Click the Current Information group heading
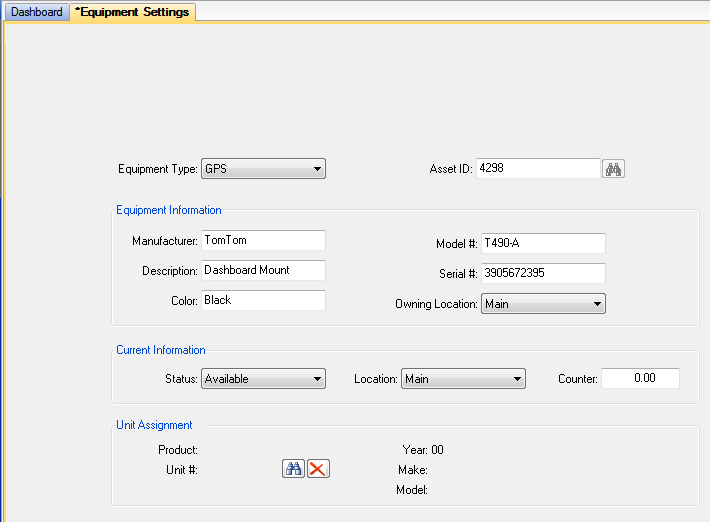The width and height of the screenshot is (710, 522). click(x=161, y=350)
